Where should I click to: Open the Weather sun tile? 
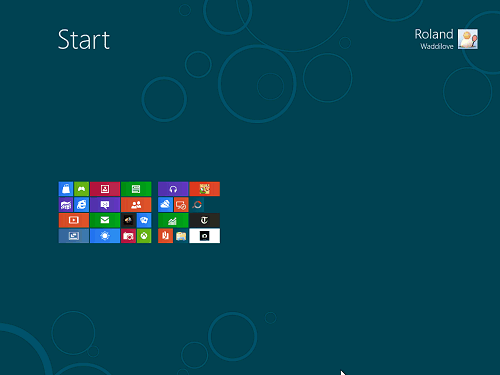tap(105, 236)
